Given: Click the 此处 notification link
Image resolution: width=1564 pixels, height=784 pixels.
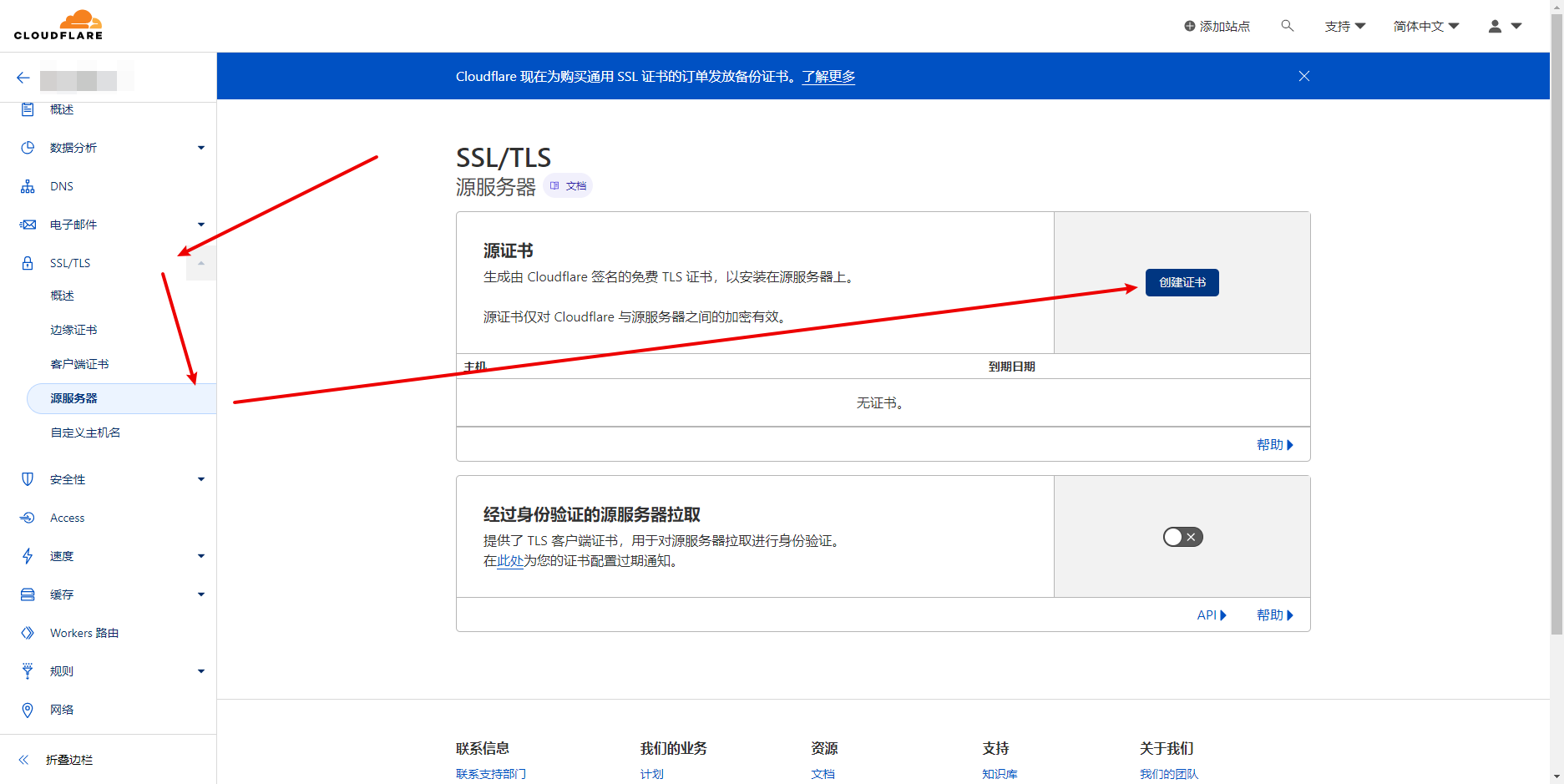Looking at the screenshot, I should (510, 561).
